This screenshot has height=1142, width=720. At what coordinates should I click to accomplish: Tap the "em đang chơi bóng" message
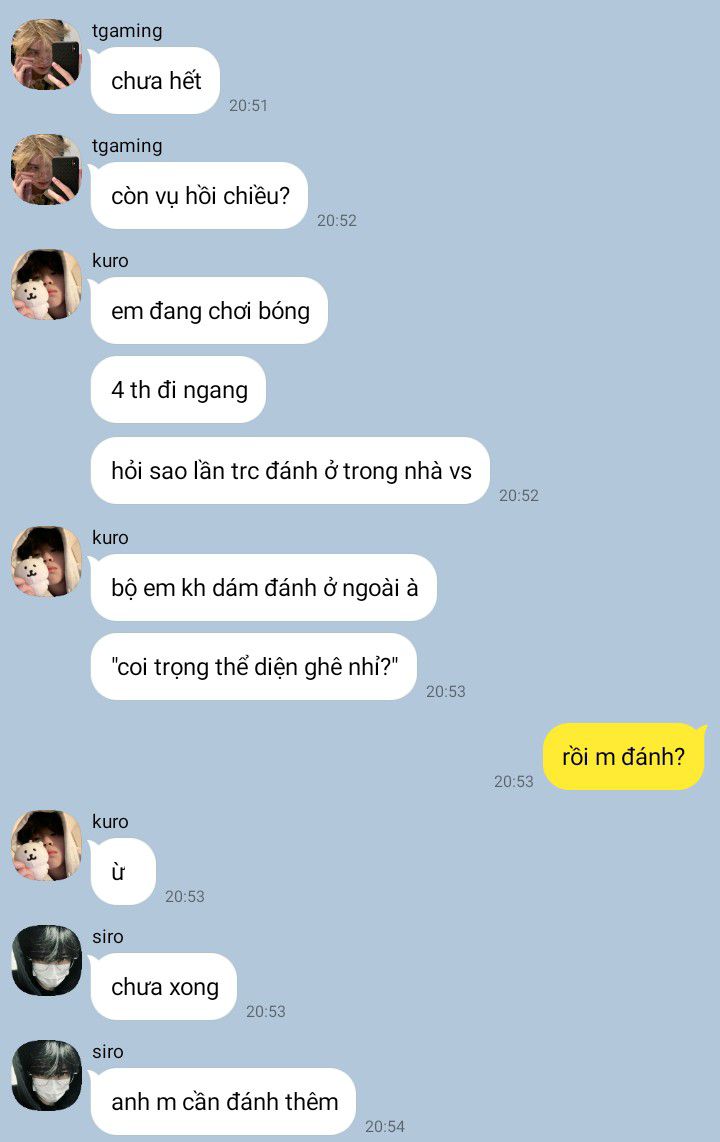[210, 311]
